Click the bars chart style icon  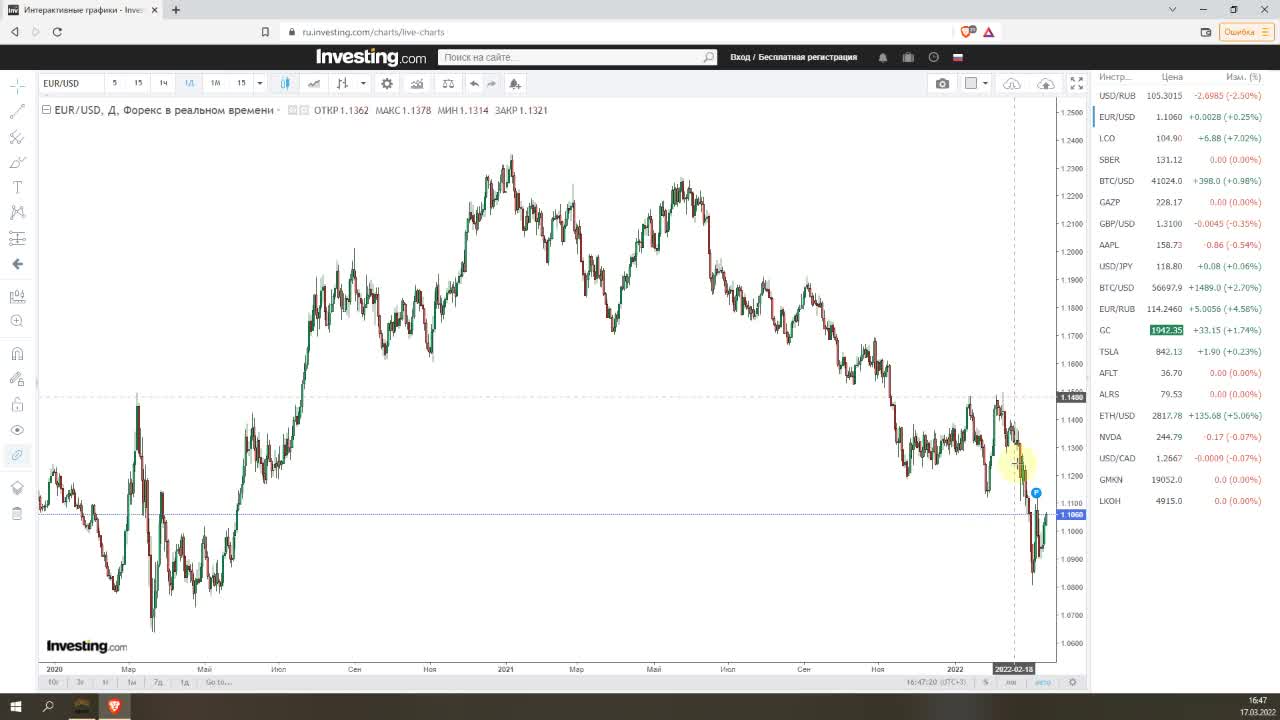pos(343,83)
